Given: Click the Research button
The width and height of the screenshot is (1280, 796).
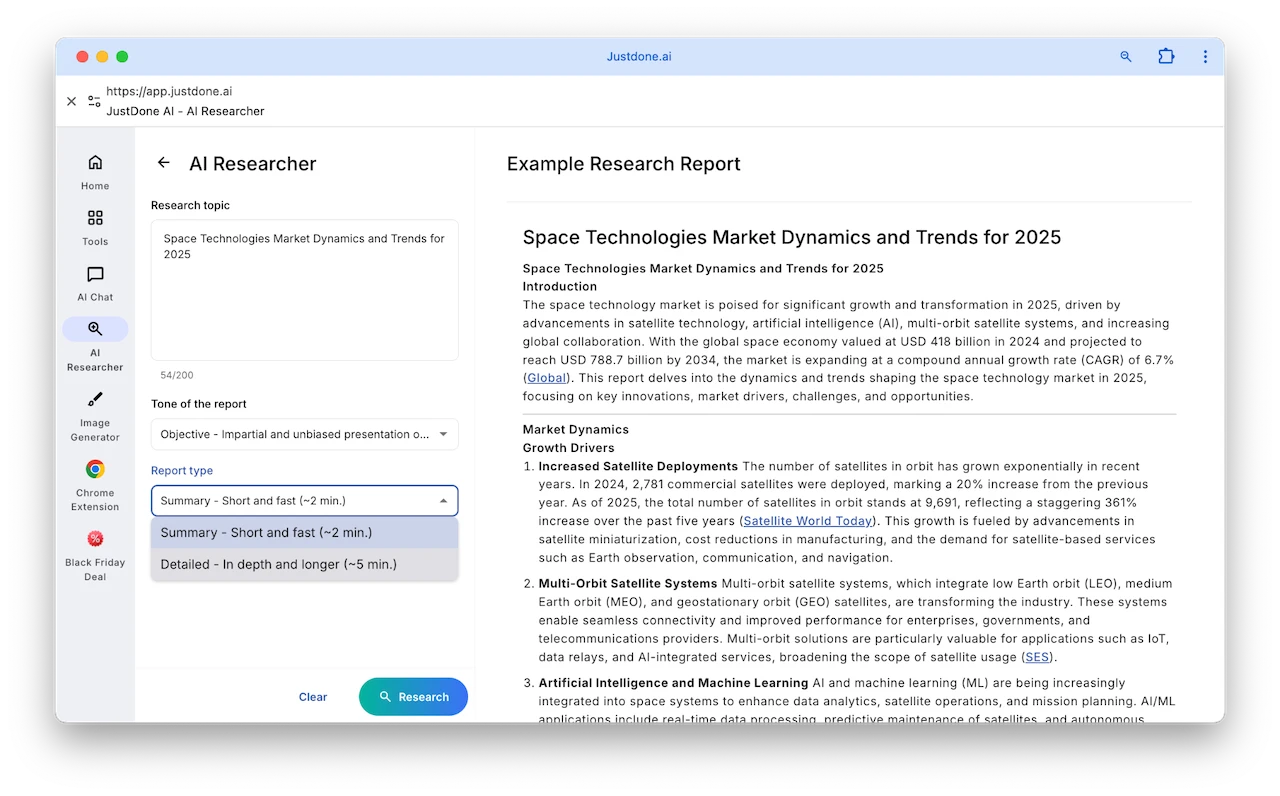Looking at the screenshot, I should tap(413, 697).
